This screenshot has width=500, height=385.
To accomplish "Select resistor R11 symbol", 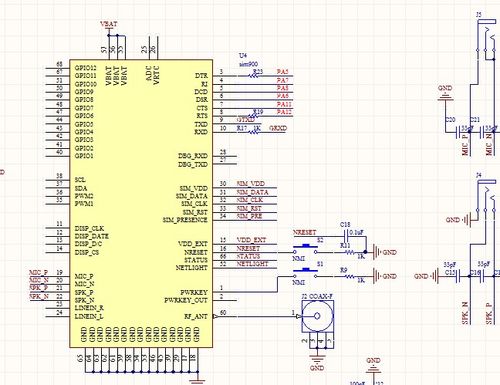I will pos(349,252).
